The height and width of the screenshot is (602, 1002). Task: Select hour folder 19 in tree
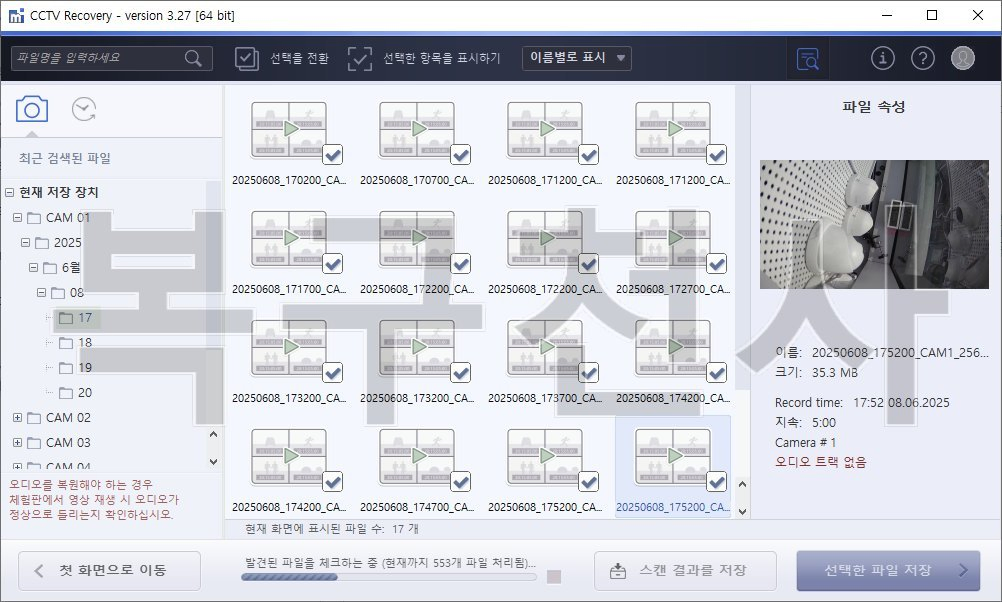[x=75, y=367]
